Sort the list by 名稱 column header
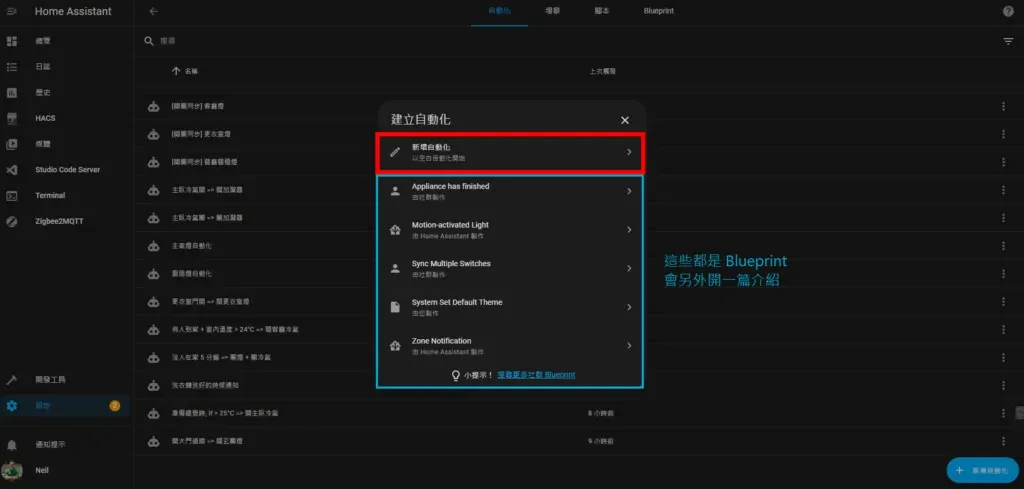Screen dimensions: 1024x489 [x=190, y=72]
